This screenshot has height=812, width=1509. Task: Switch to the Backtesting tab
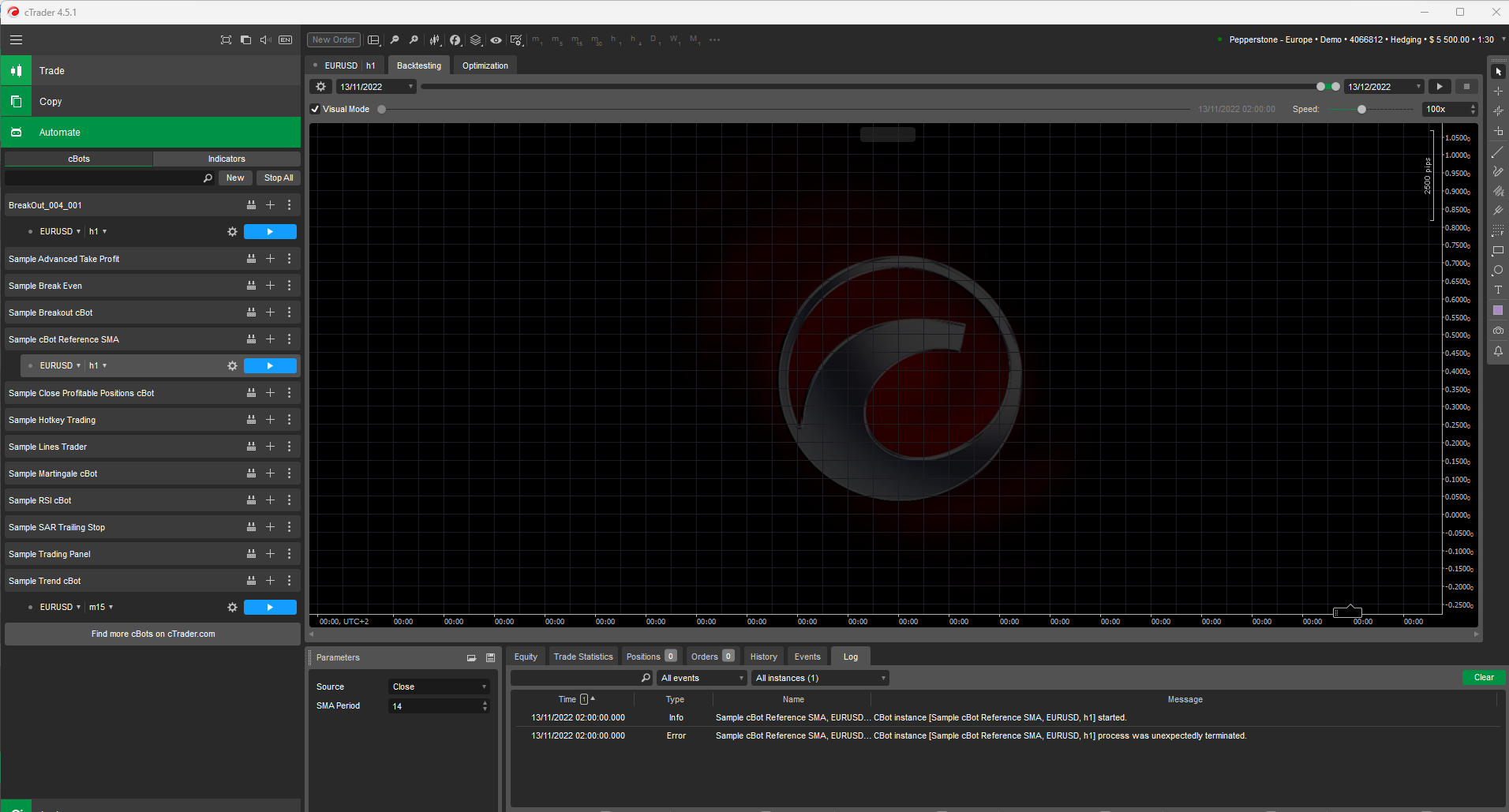[x=419, y=65]
